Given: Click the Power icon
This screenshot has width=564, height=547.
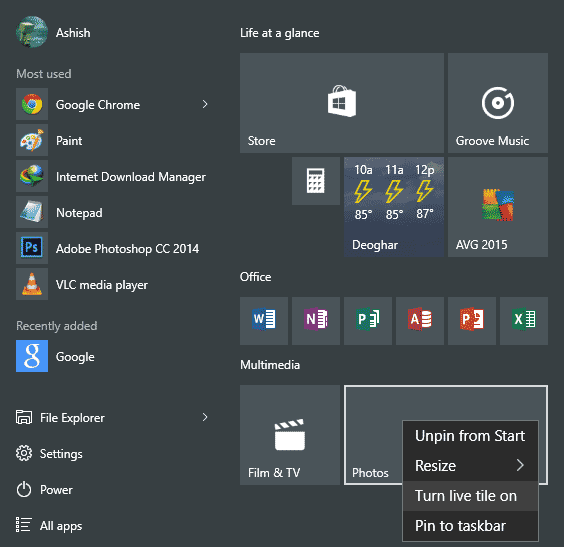Looking at the screenshot, I should click(24, 489).
